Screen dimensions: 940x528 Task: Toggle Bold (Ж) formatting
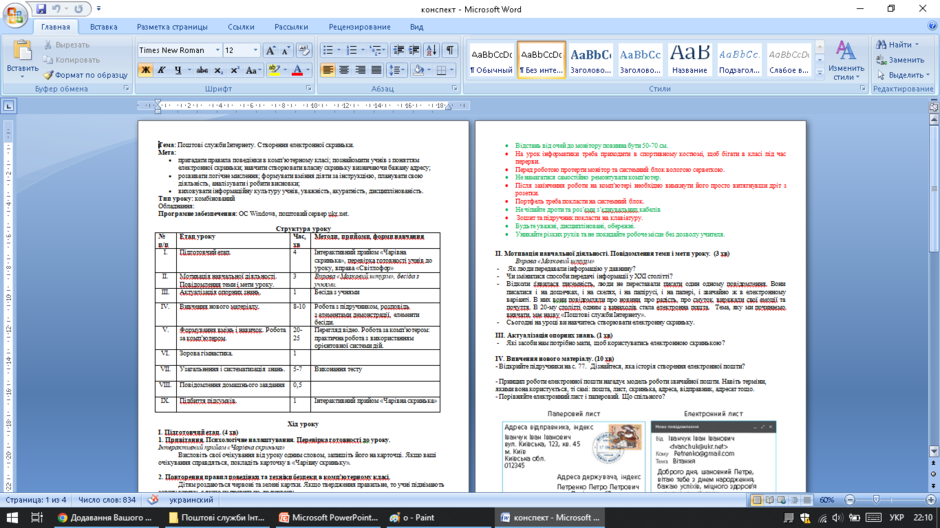coord(145,71)
